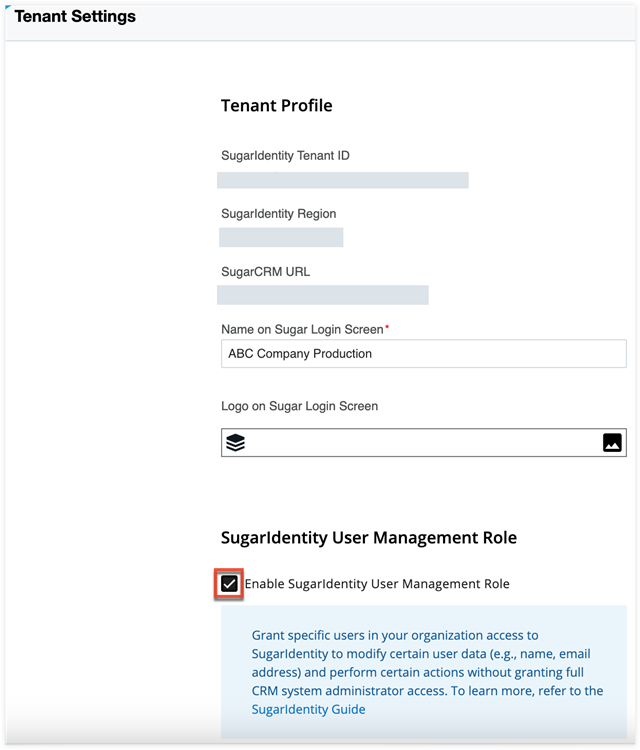Select the redacted SugarCRM URL value

(323, 295)
